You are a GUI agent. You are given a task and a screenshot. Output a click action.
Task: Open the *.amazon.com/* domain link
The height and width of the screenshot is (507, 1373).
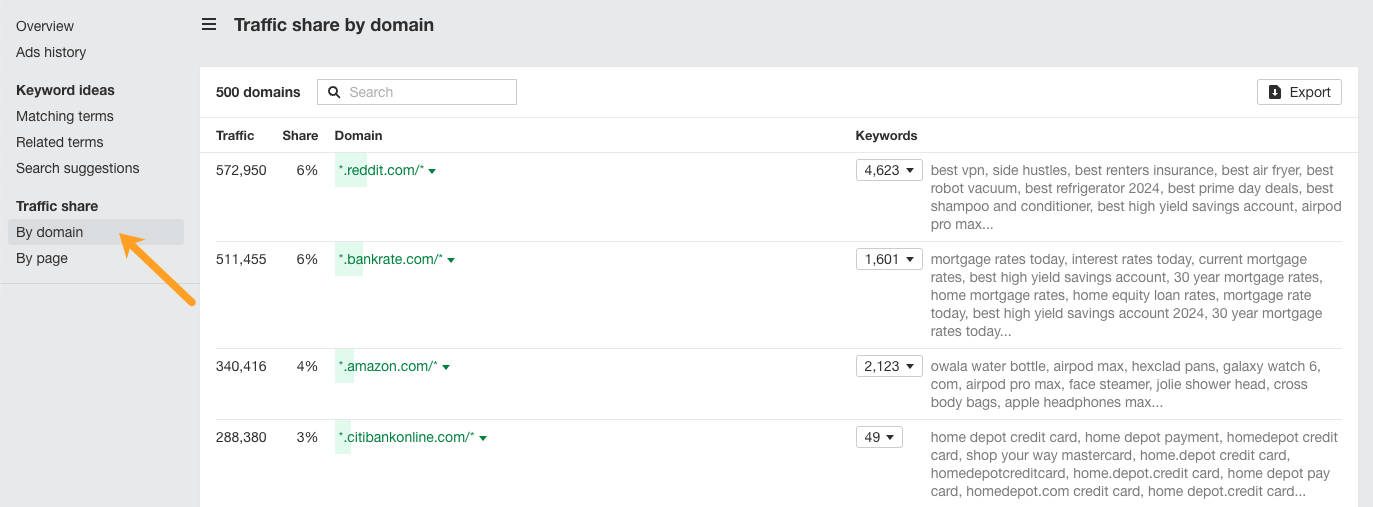pyautogui.click(x=388, y=366)
